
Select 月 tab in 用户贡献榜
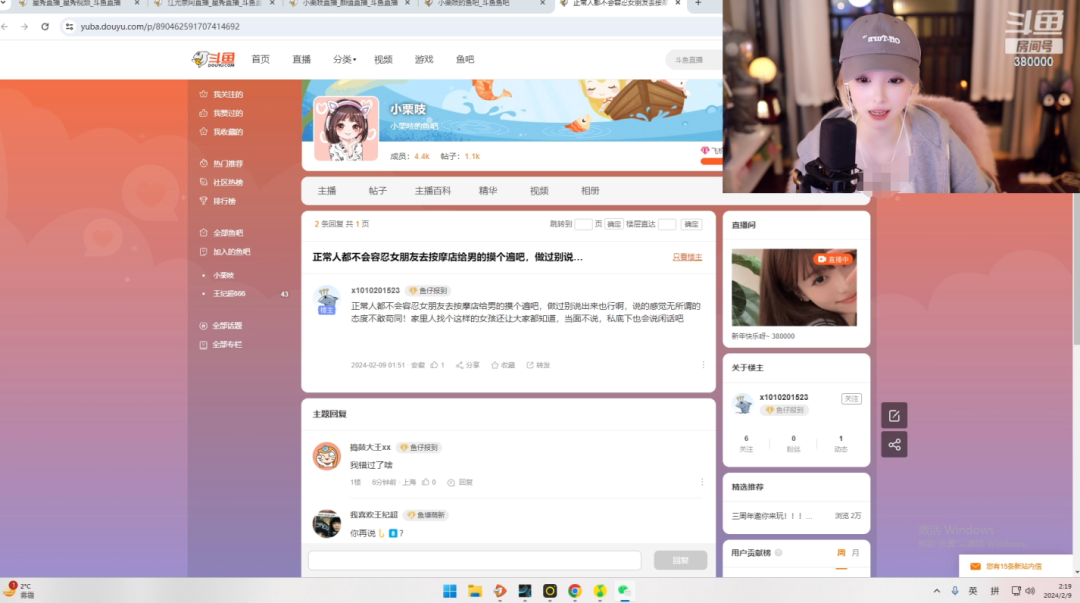(x=855, y=553)
